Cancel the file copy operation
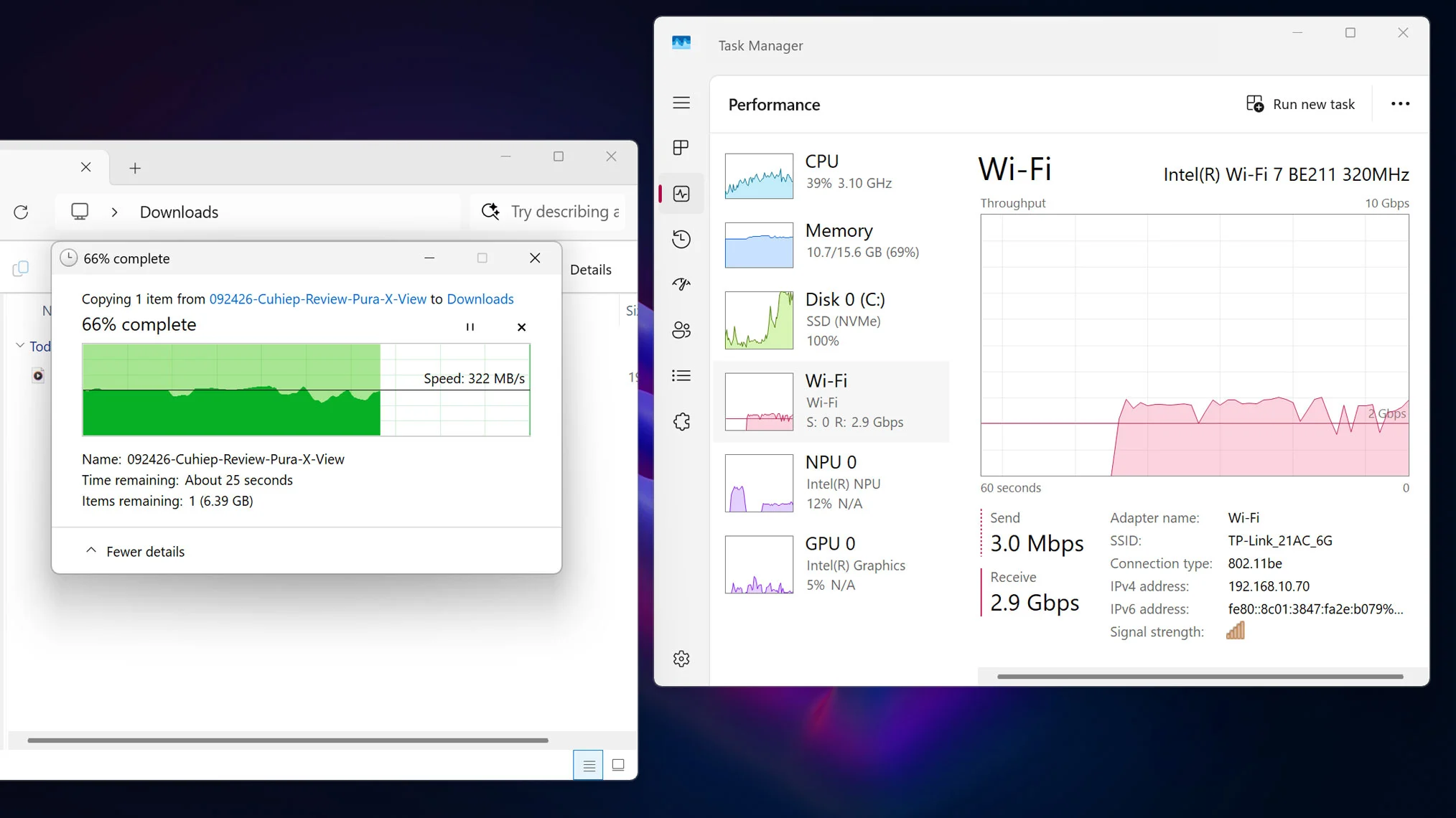This screenshot has width=1456, height=818. pyautogui.click(x=521, y=327)
